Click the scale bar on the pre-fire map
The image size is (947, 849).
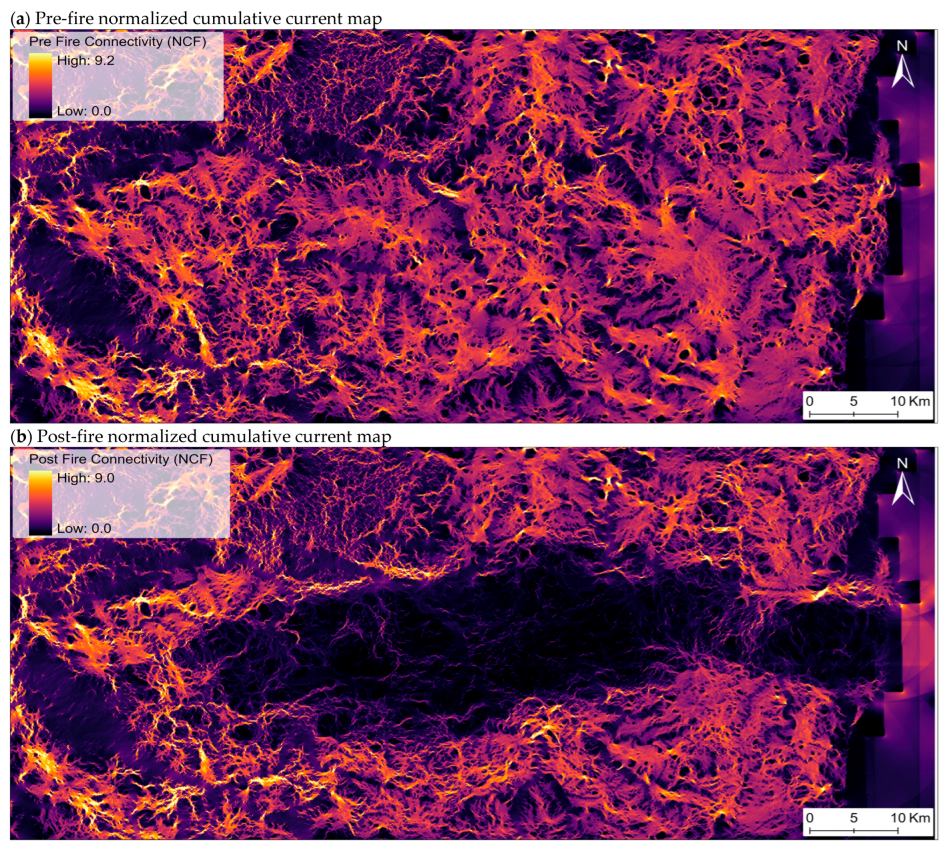pos(853,413)
